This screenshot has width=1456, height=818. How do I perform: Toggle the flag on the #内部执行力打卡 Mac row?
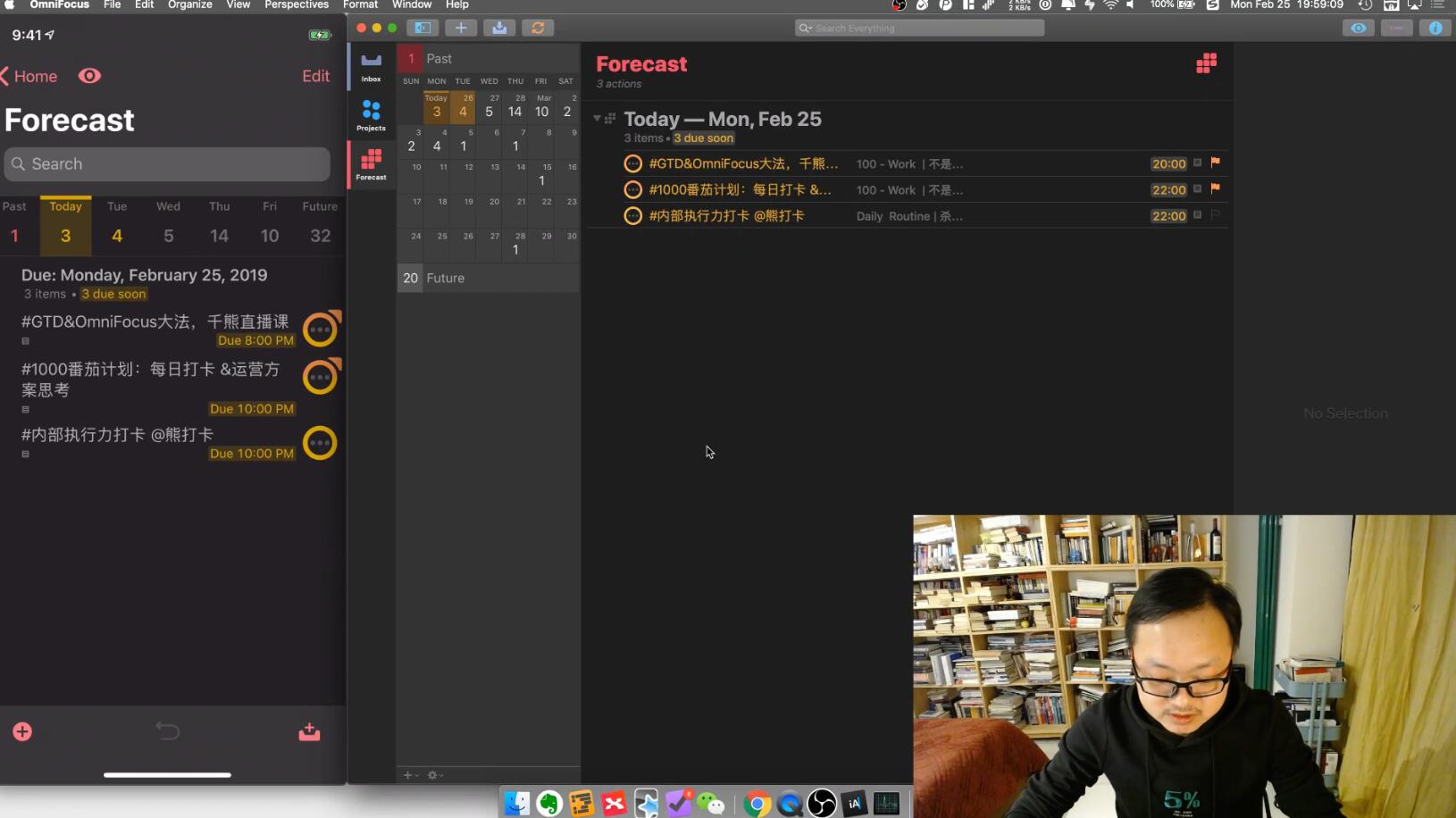(x=1215, y=214)
